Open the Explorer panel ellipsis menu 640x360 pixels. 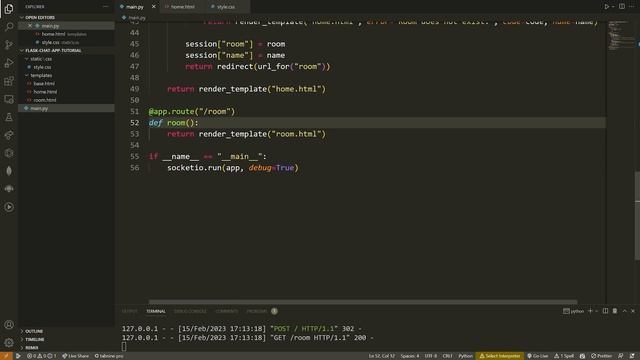pos(105,7)
